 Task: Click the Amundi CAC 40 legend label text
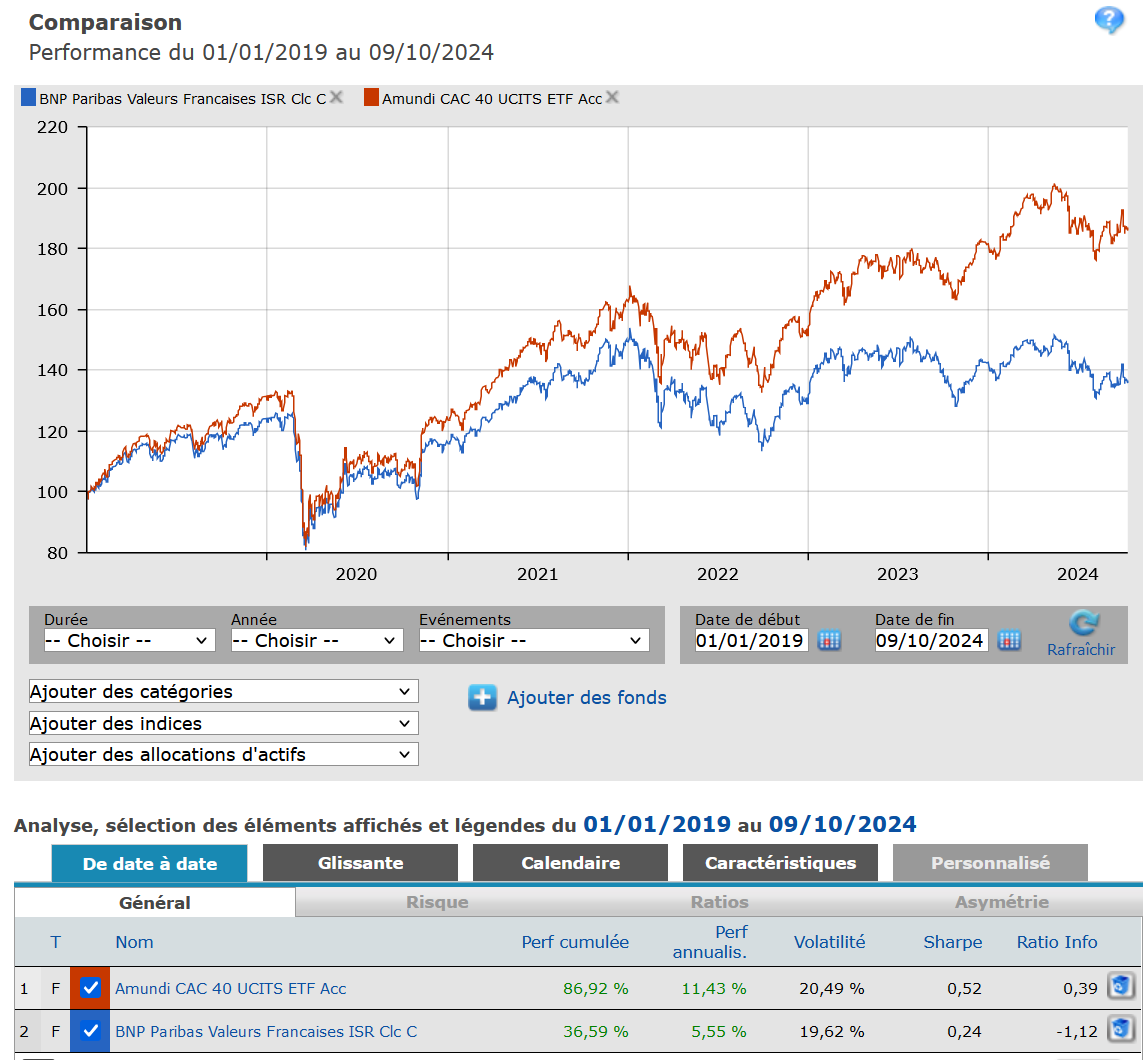[x=492, y=98]
